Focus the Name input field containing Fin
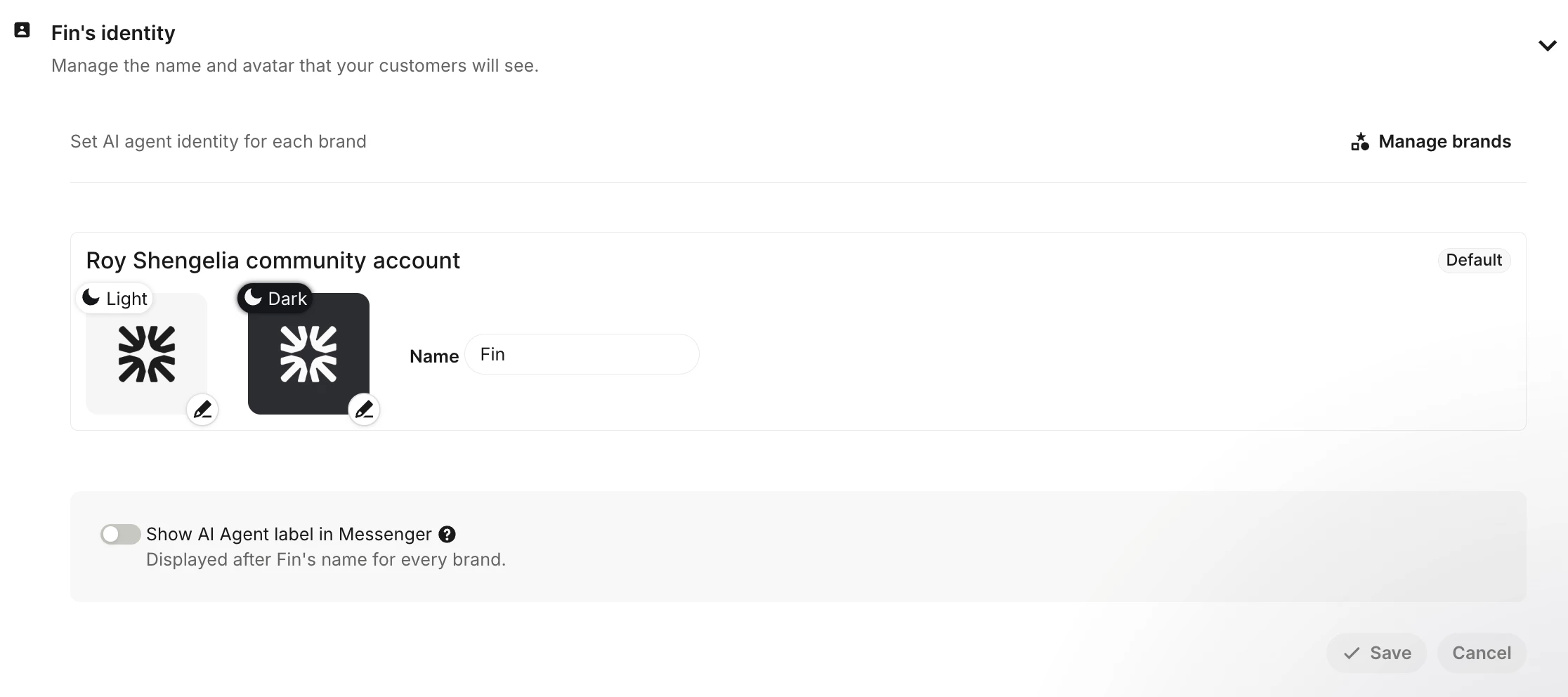Image resolution: width=1568 pixels, height=697 pixels. [582, 354]
